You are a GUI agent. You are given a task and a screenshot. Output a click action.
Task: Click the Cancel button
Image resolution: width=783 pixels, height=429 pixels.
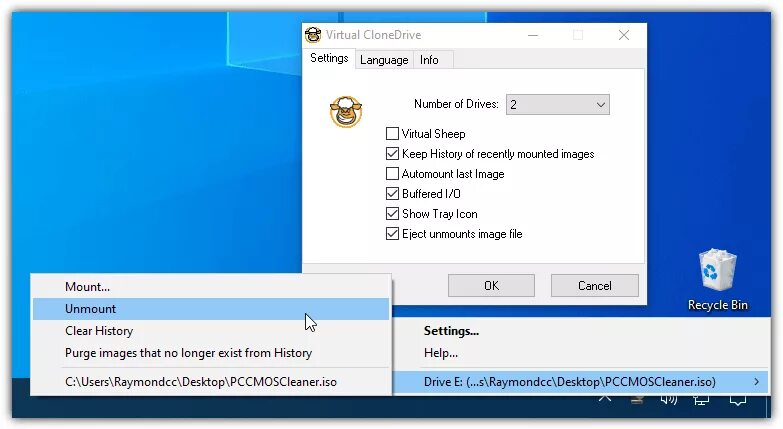(595, 286)
